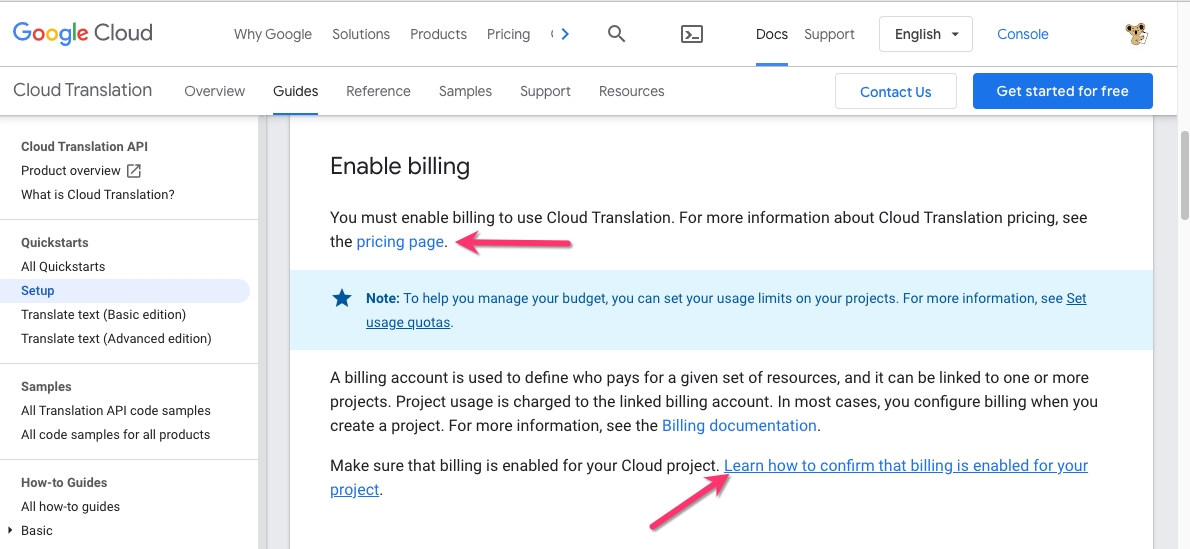Click the Get started for free button
1190x549 pixels.
click(x=1062, y=91)
